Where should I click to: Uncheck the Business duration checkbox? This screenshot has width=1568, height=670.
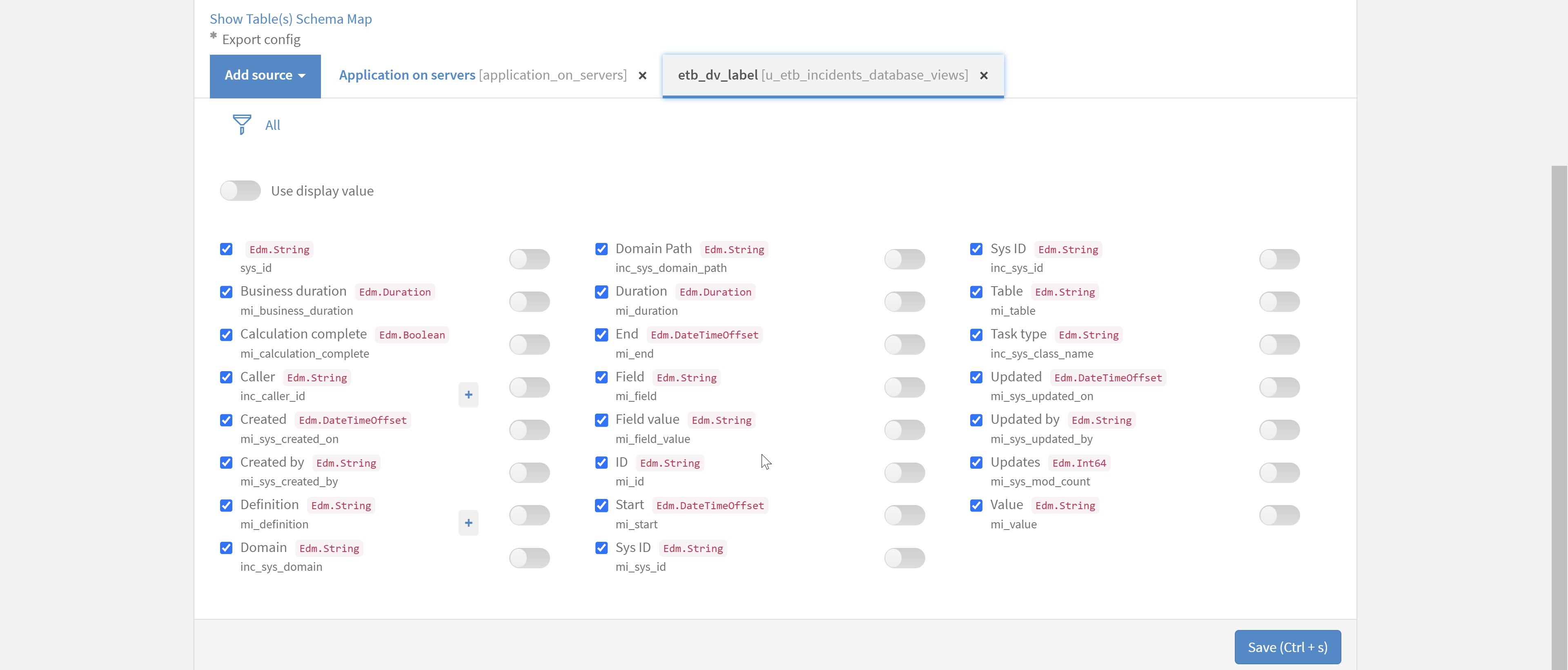(227, 292)
